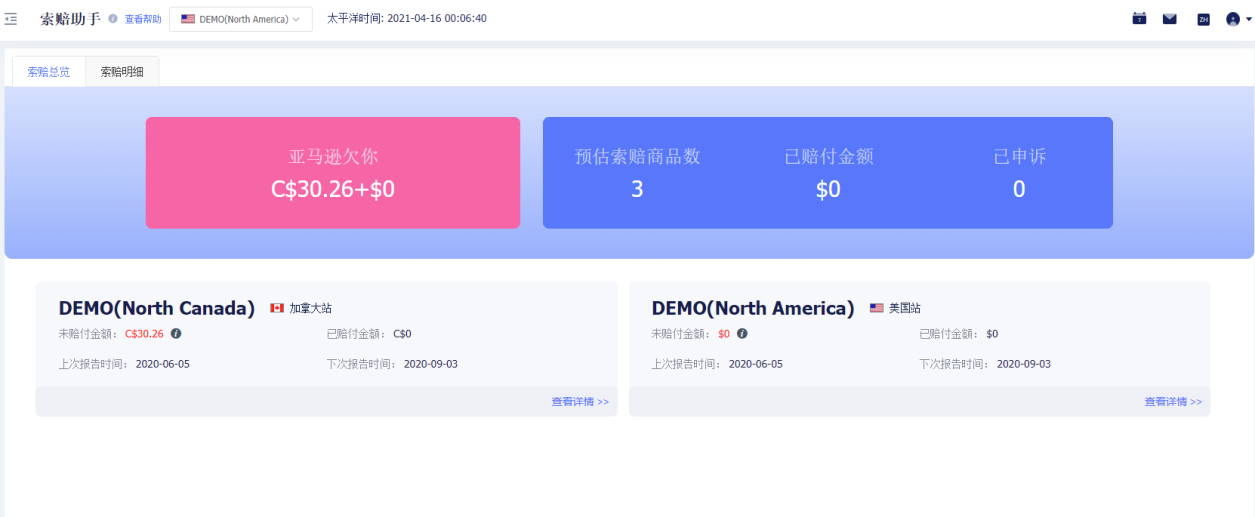The height and width of the screenshot is (517, 1255).
Task: Click the info icon beside 索赔助手
Action: tap(113, 19)
